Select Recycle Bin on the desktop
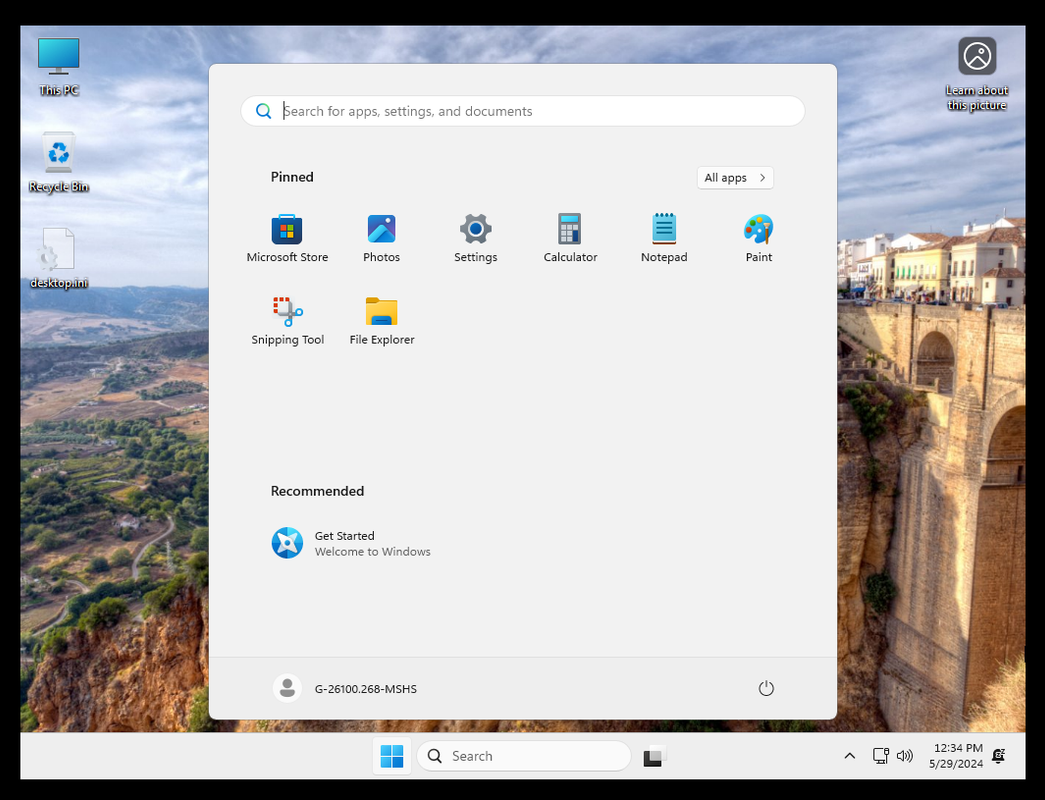 (x=59, y=163)
